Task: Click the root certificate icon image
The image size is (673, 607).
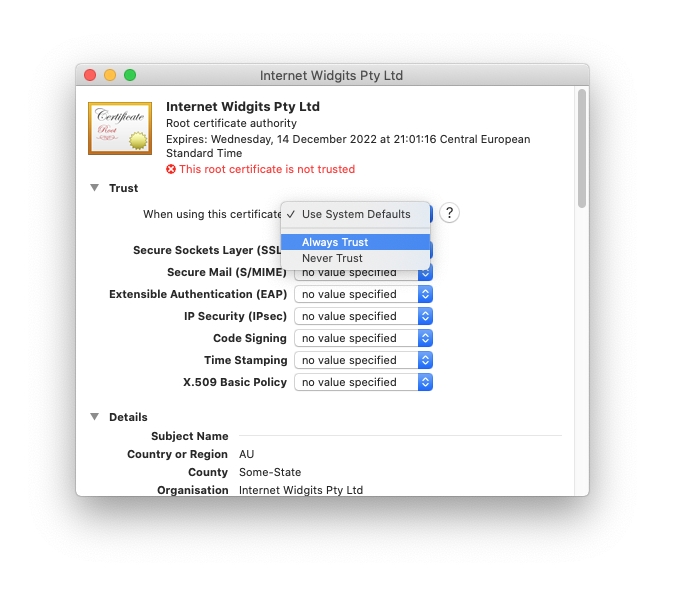Action: click(120, 128)
